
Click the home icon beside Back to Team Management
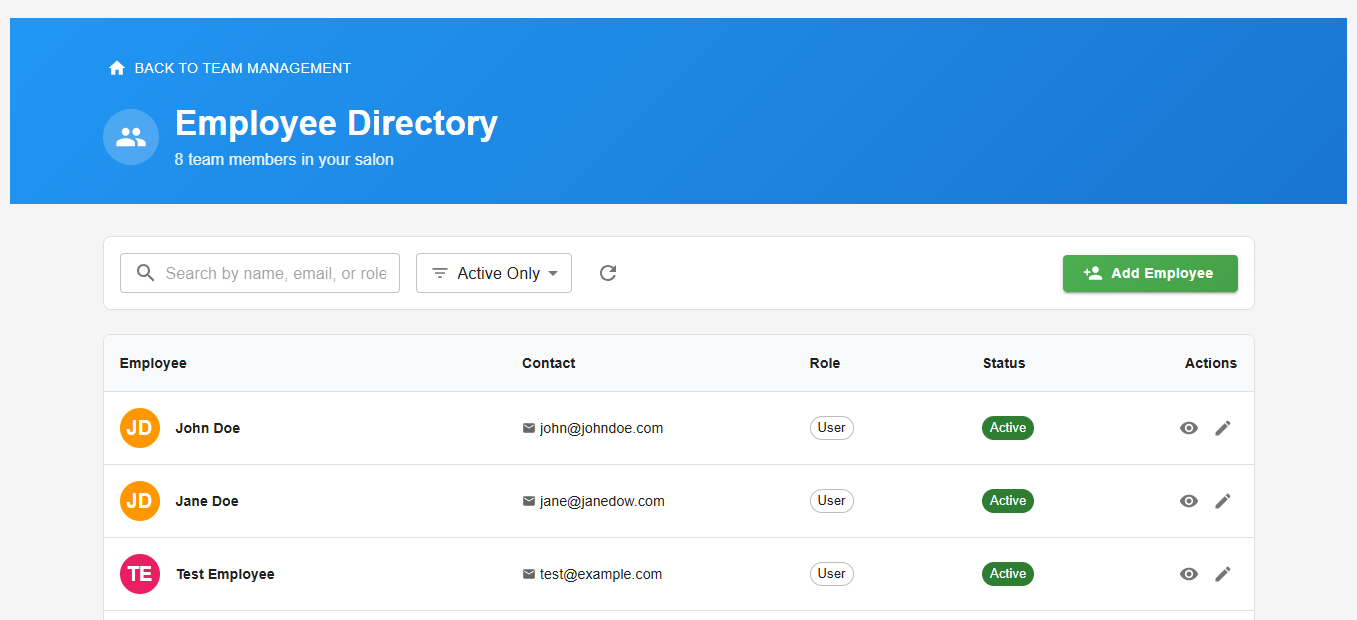point(117,68)
